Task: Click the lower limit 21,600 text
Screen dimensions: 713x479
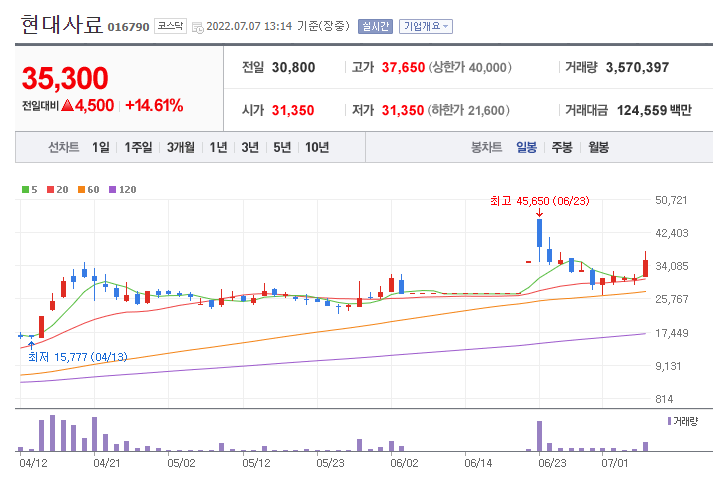Action: click(x=469, y=110)
